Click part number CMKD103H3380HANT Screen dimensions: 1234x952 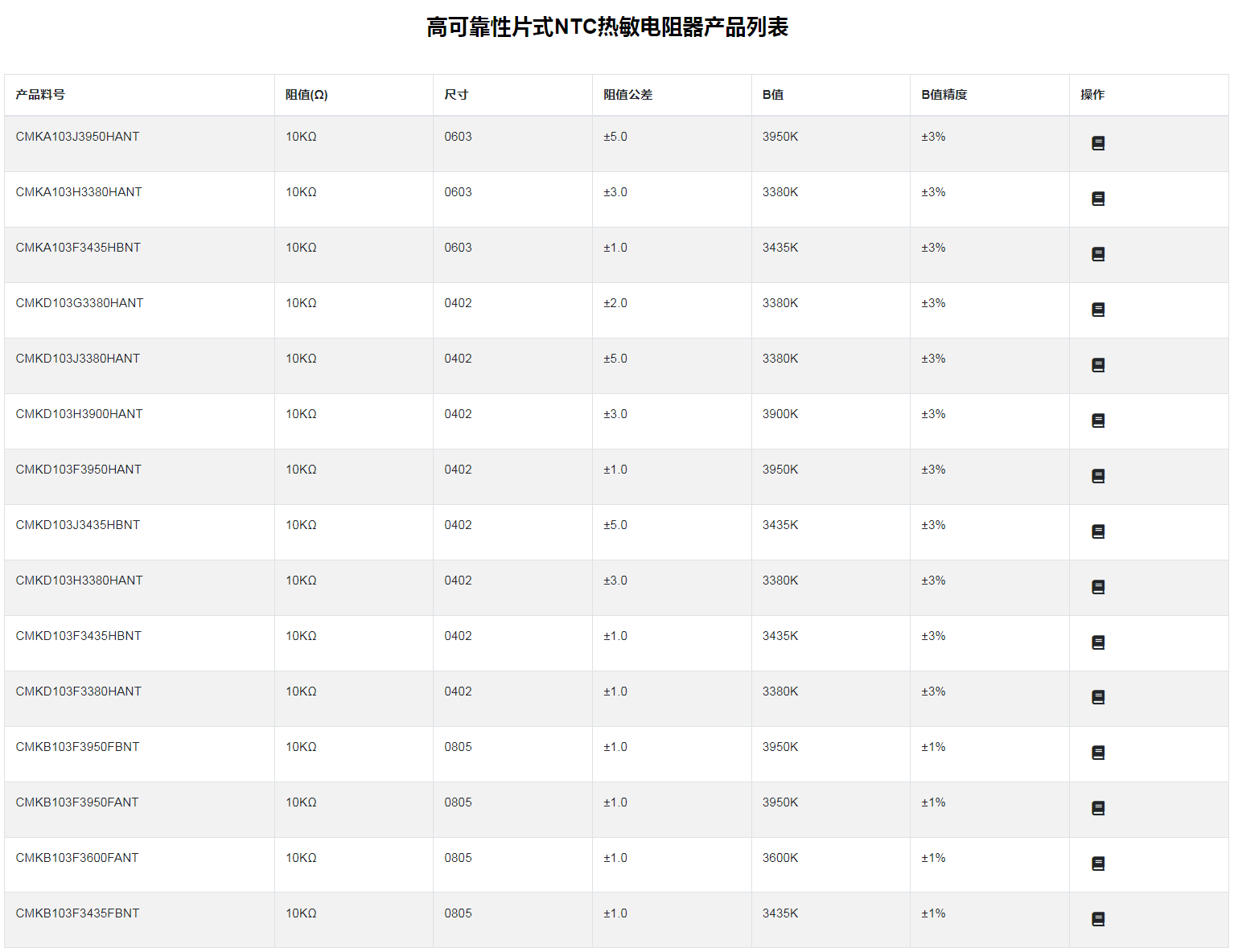pos(79,581)
